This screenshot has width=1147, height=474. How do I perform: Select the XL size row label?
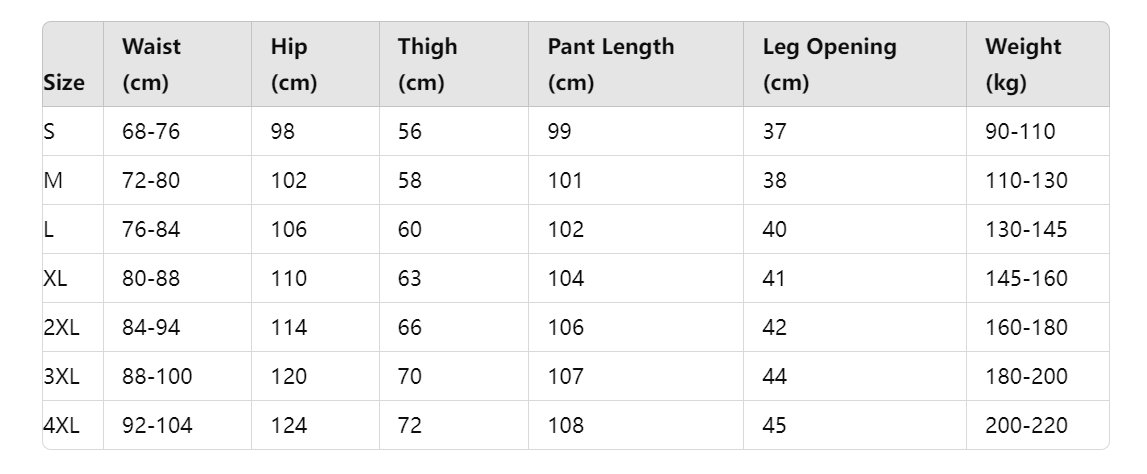tap(55, 279)
